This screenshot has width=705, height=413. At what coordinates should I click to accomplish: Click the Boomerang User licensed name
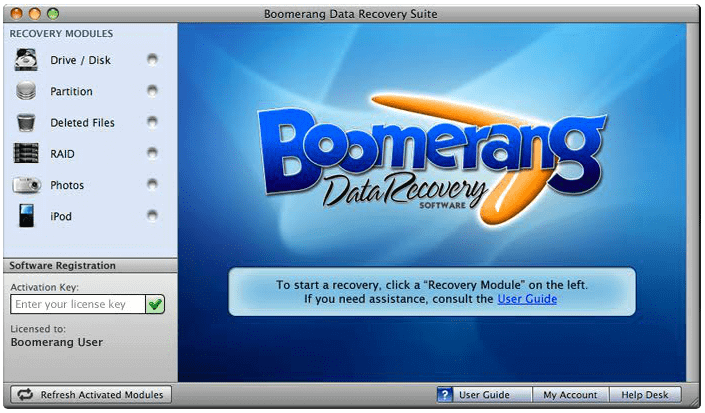57,342
